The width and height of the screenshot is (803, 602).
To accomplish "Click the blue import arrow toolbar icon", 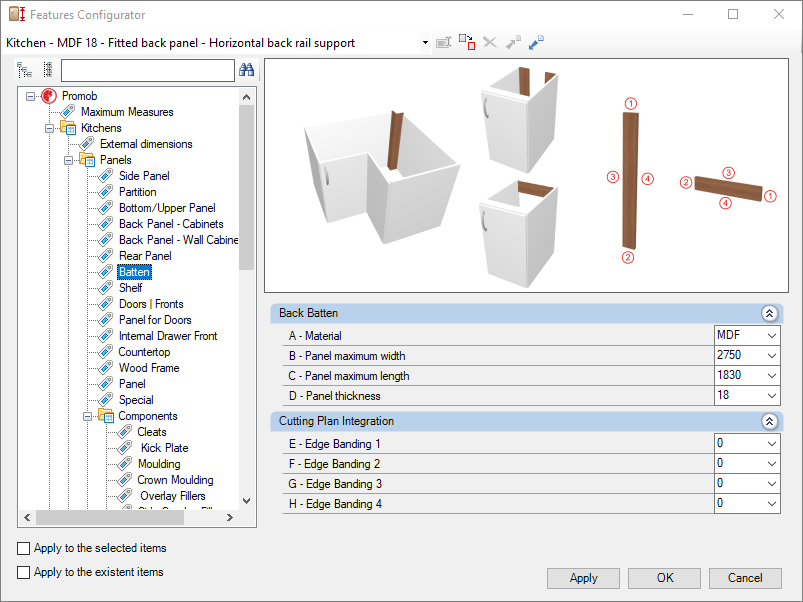I will (536, 42).
